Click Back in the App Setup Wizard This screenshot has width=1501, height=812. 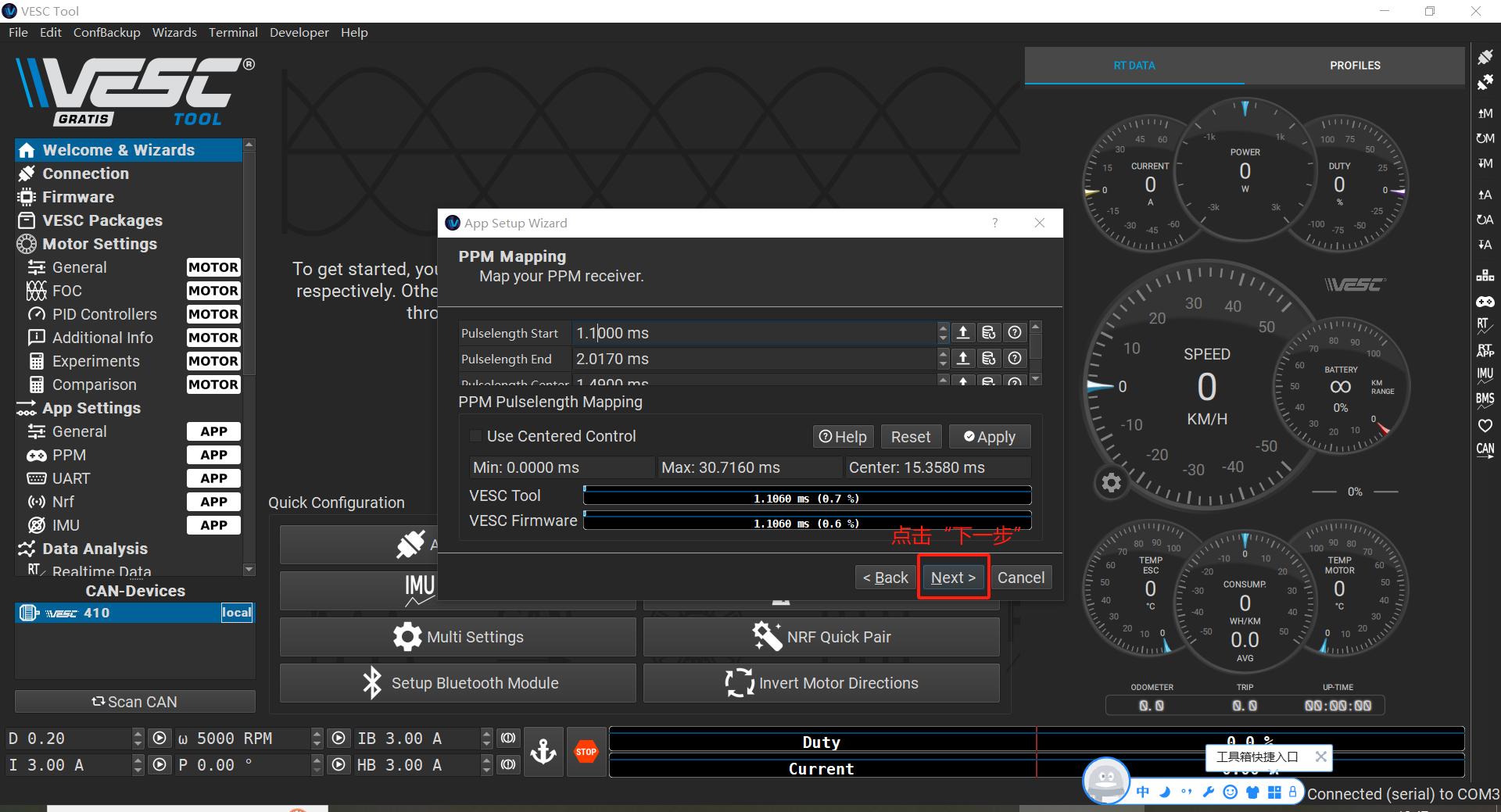click(x=885, y=578)
